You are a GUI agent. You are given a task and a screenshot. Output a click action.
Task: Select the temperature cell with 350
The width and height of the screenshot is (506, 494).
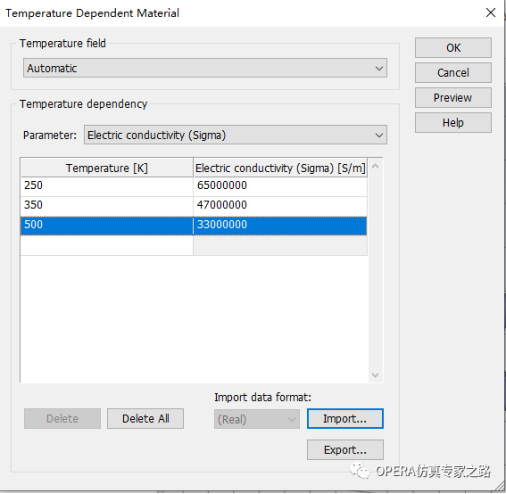coord(107,205)
